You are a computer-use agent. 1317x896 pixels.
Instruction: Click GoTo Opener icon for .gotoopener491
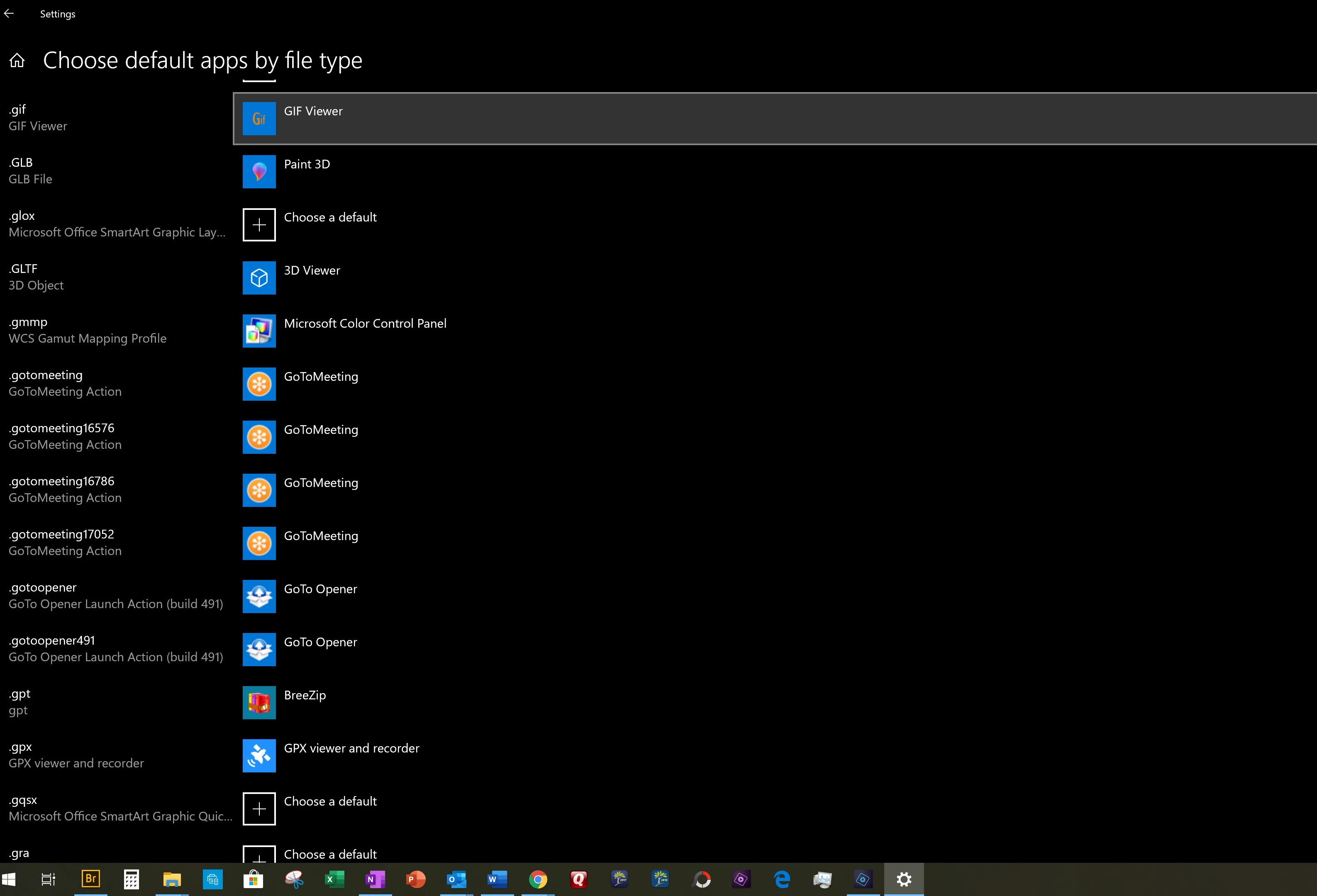259,650
